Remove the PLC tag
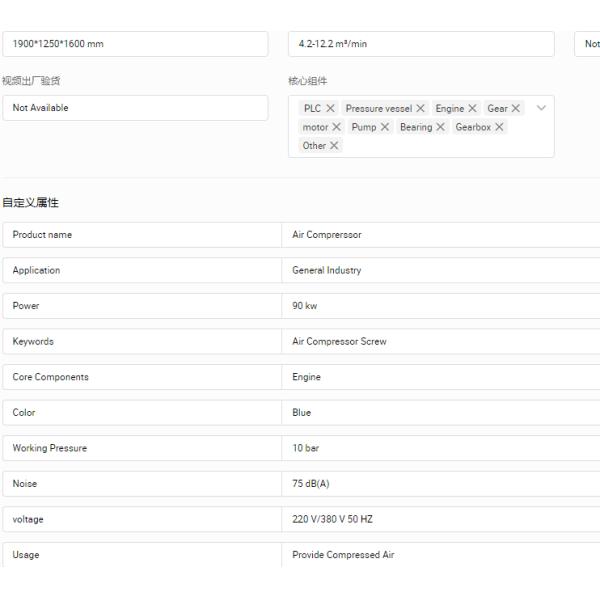600x600 pixels. tap(330, 108)
